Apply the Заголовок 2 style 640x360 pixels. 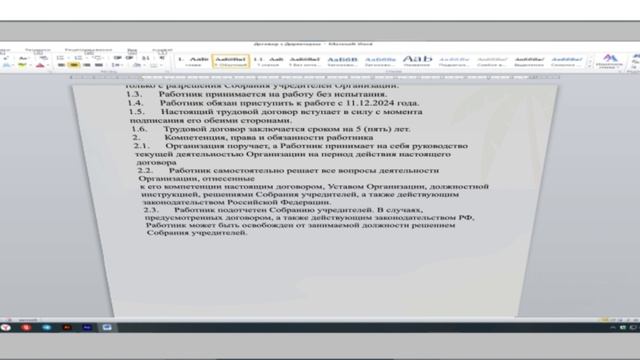pyautogui.click(x=380, y=61)
